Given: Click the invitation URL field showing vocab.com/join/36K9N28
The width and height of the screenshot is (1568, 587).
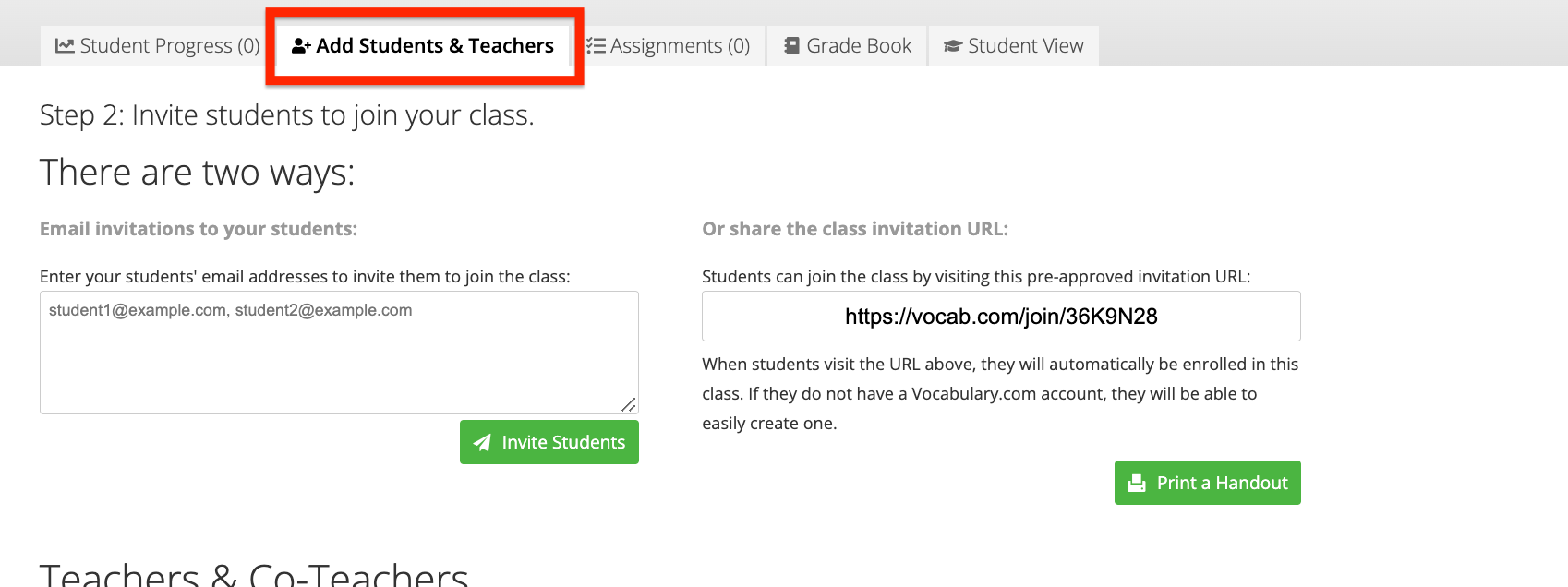Looking at the screenshot, I should pyautogui.click(x=1000, y=316).
